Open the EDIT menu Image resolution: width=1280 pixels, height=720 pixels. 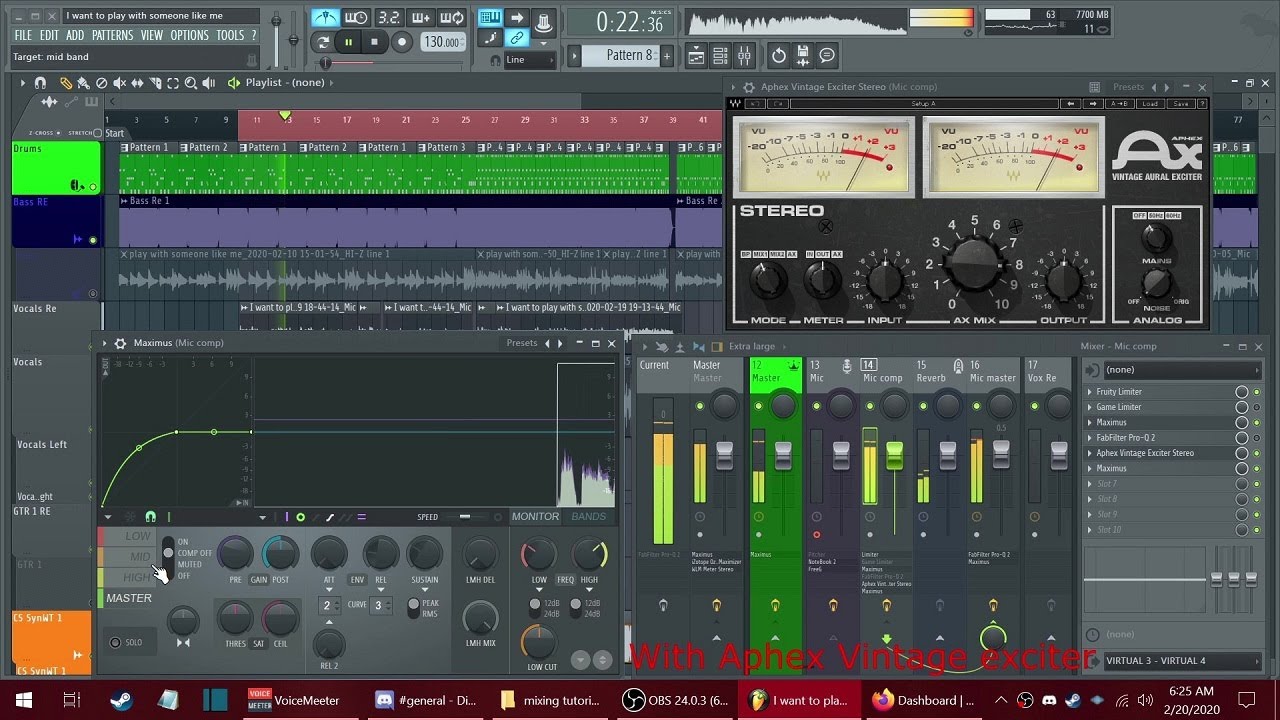(x=49, y=35)
